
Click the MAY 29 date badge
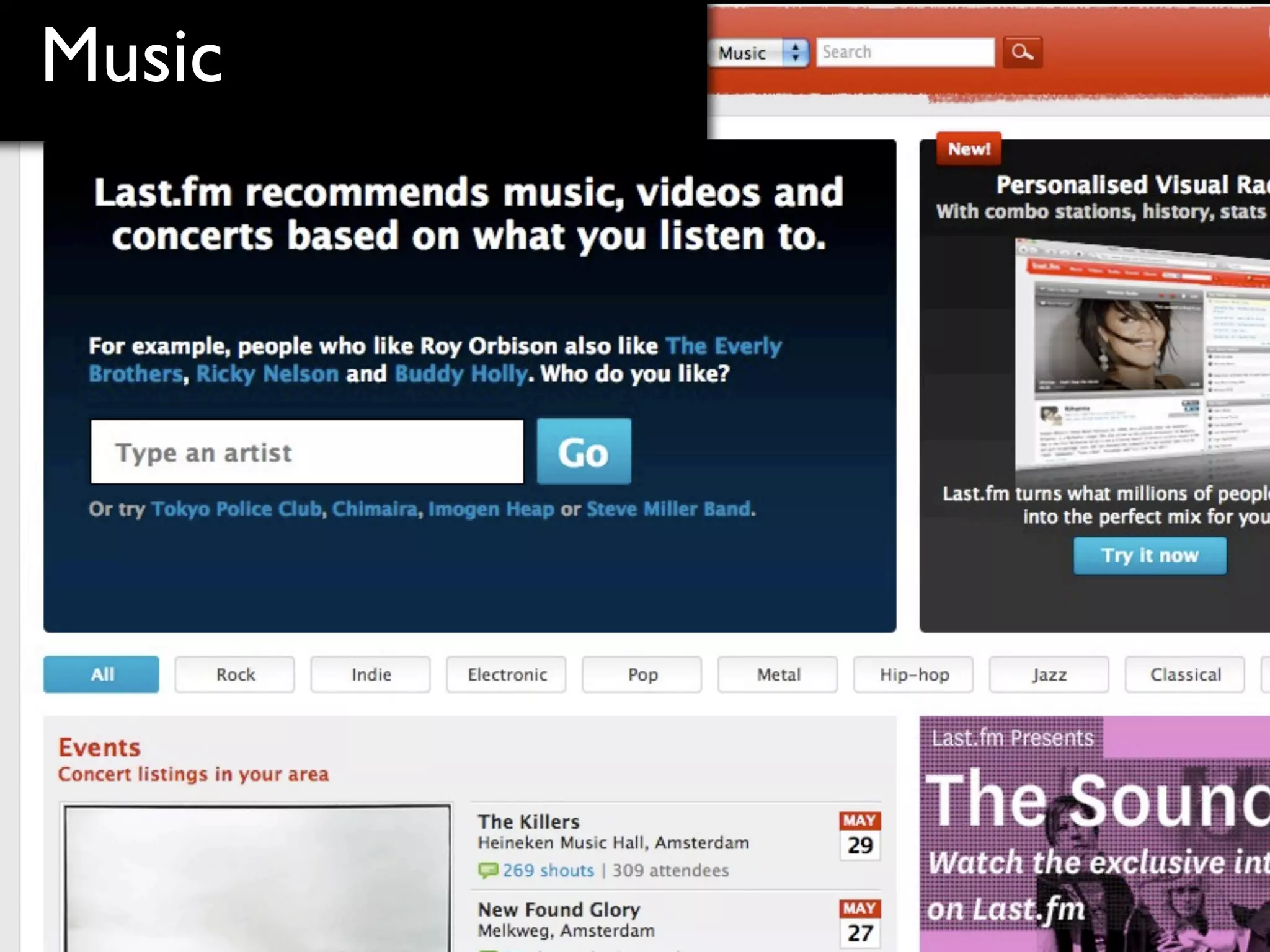pyautogui.click(x=860, y=835)
